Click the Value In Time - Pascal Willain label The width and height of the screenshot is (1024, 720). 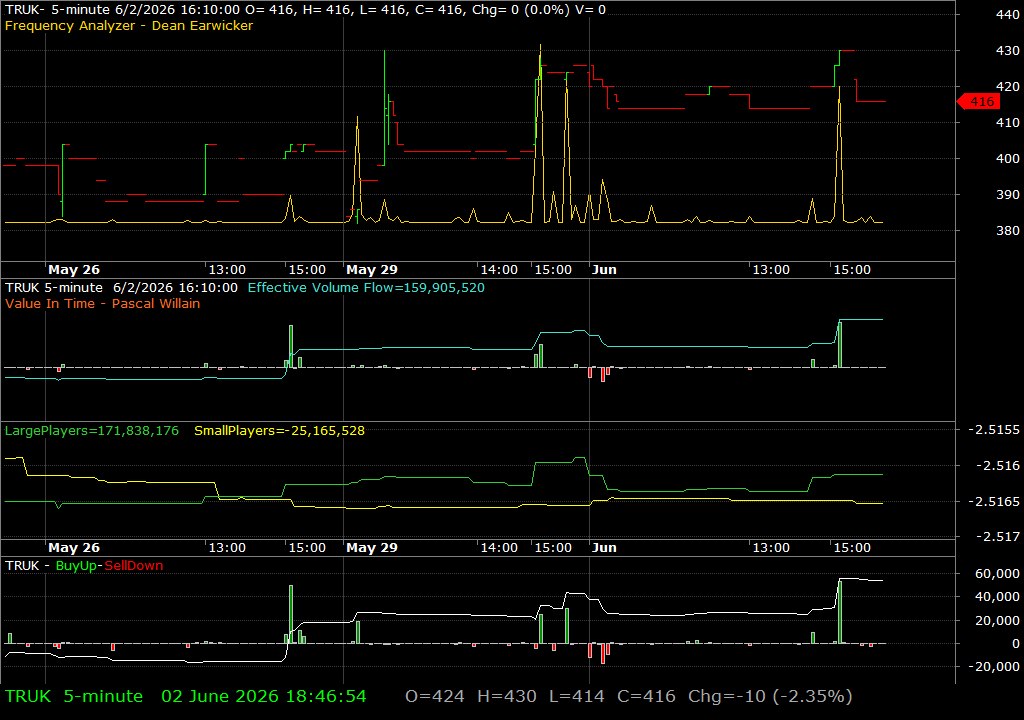[103, 303]
